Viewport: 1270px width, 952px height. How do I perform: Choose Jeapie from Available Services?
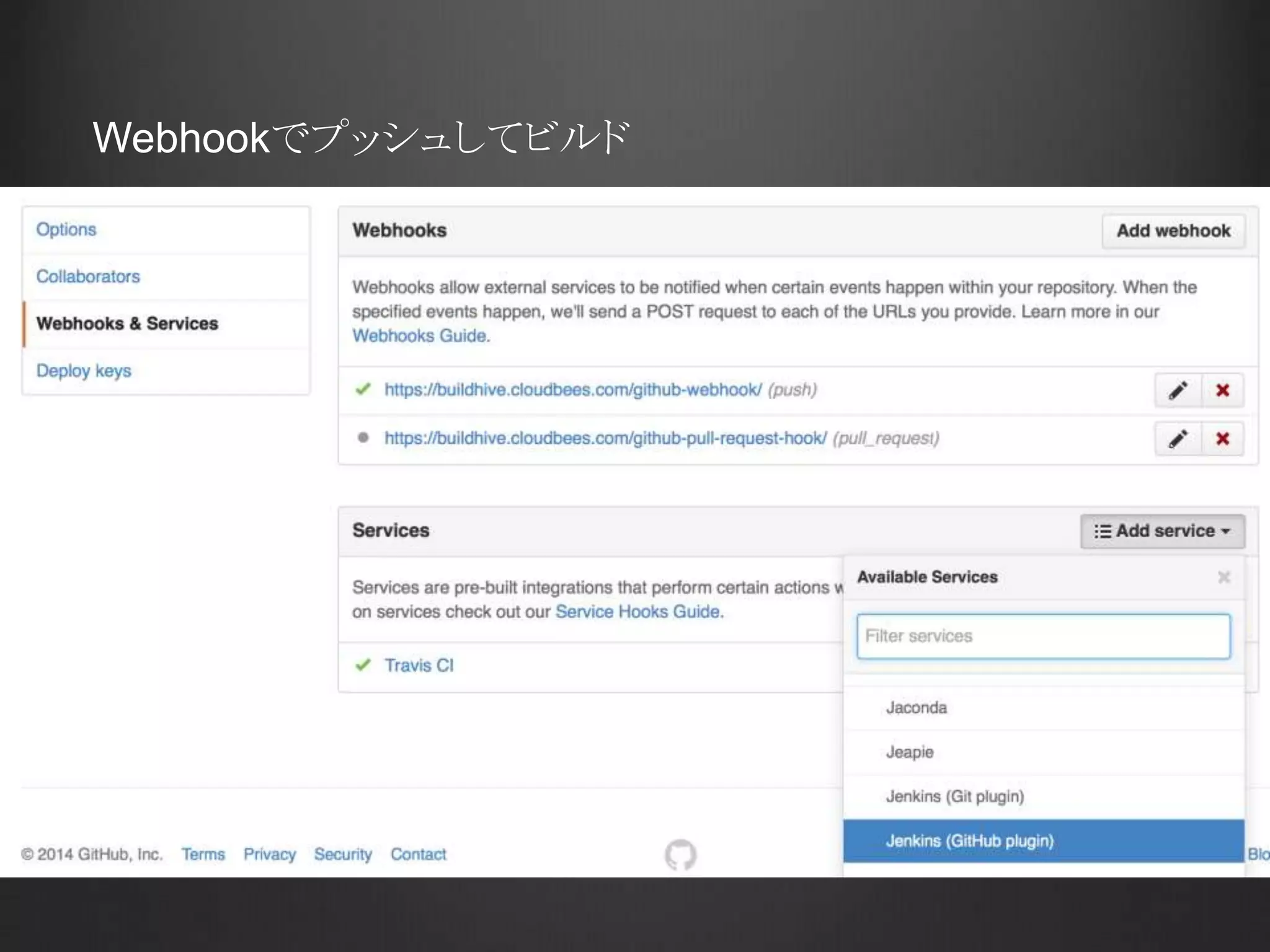pos(1044,752)
